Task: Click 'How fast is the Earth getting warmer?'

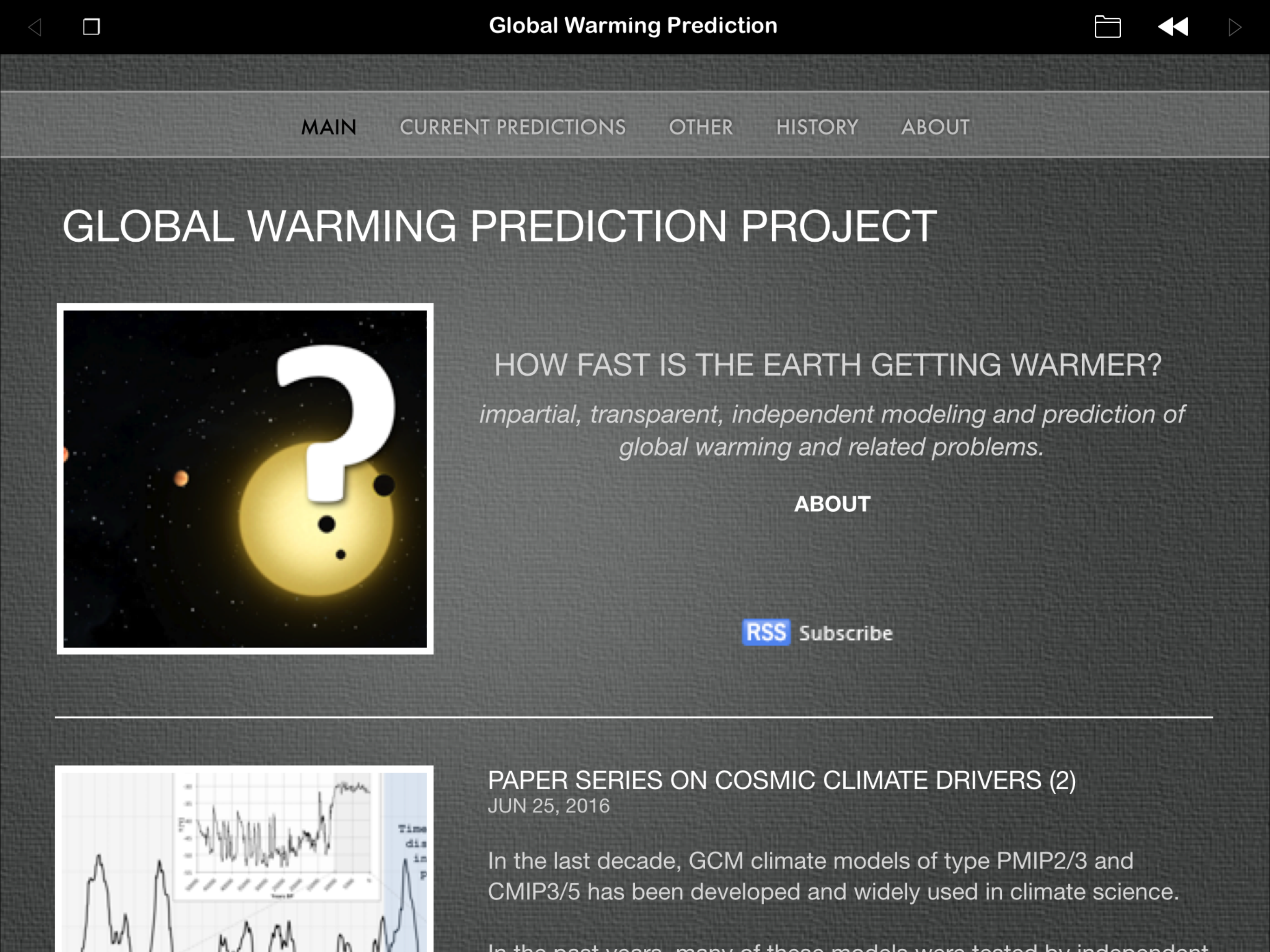Action: tap(828, 365)
